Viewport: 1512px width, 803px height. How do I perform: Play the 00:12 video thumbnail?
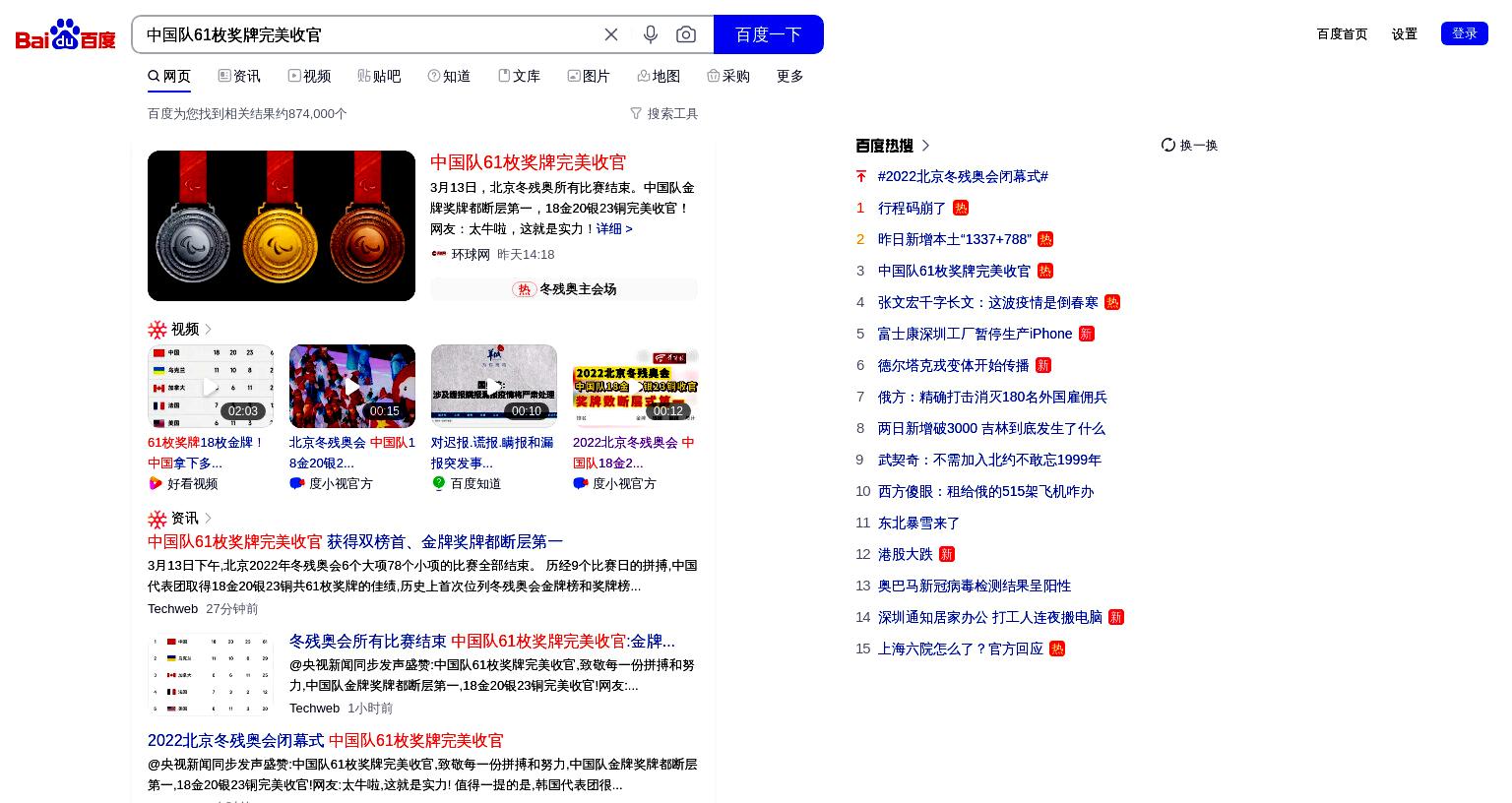pyautogui.click(x=636, y=386)
